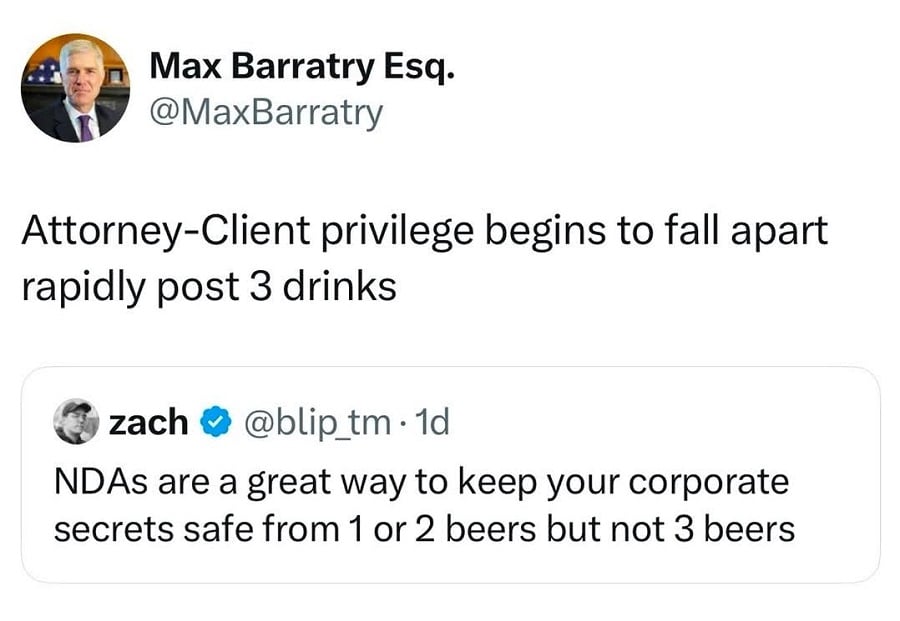Open the quoted tweet from zach
Screen dimensions: 900x621
coord(450,470)
